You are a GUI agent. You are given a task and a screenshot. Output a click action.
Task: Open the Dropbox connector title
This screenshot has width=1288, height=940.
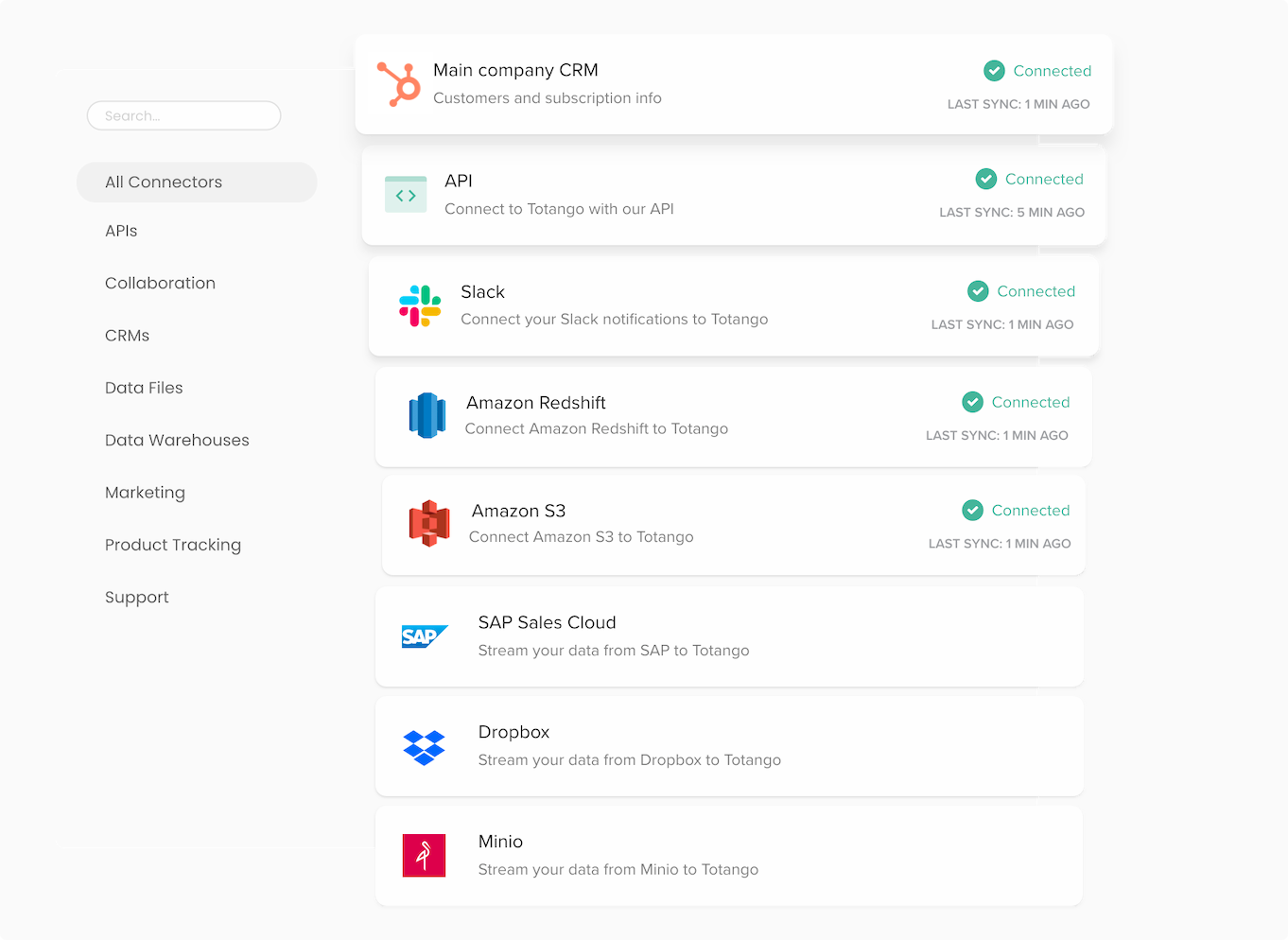(x=513, y=732)
